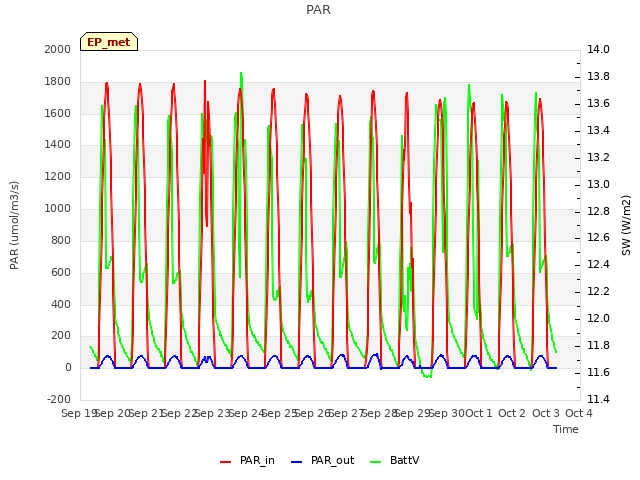Click the BattV dip below zero on Sep 29
640x480 pixels.
[x=427, y=376]
